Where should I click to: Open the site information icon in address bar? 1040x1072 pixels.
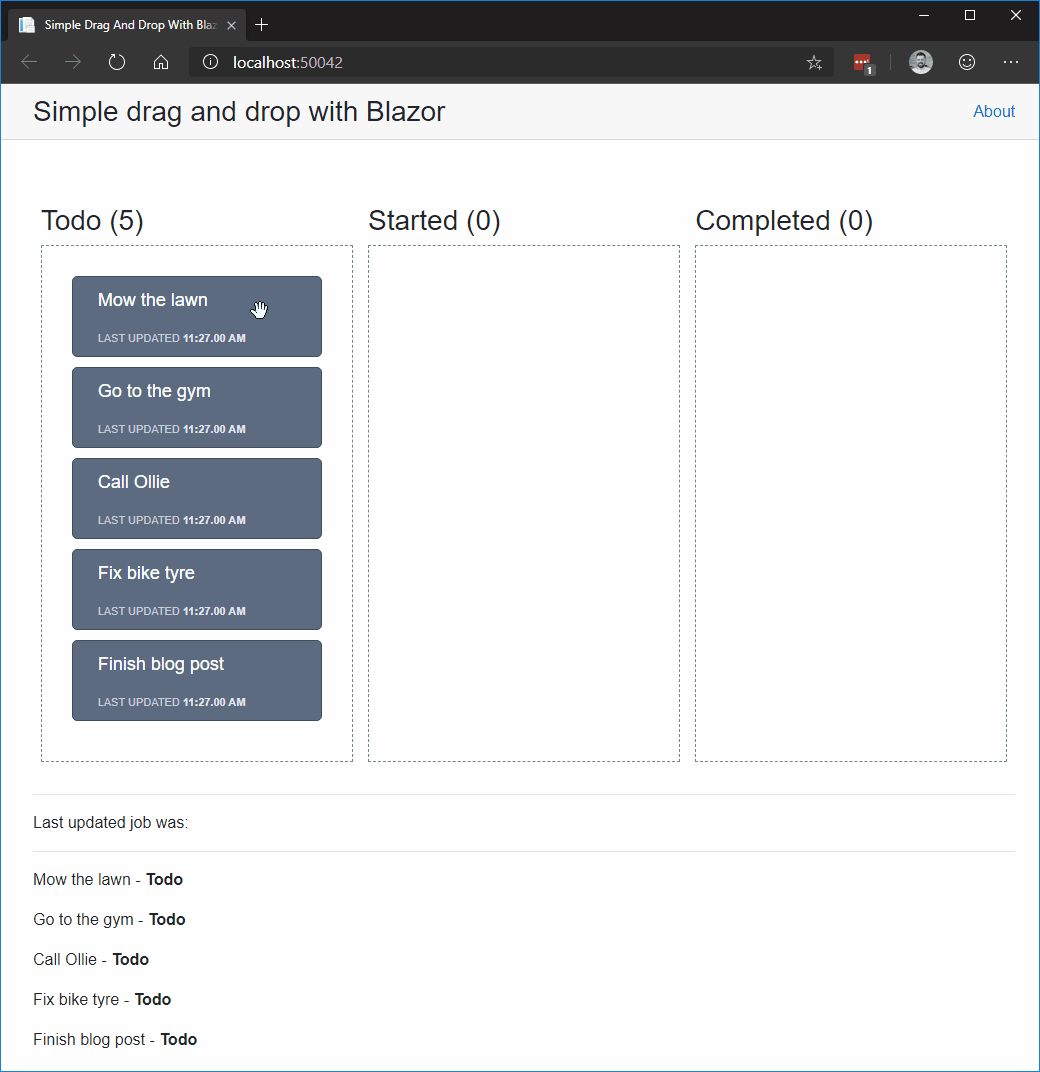(x=210, y=61)
